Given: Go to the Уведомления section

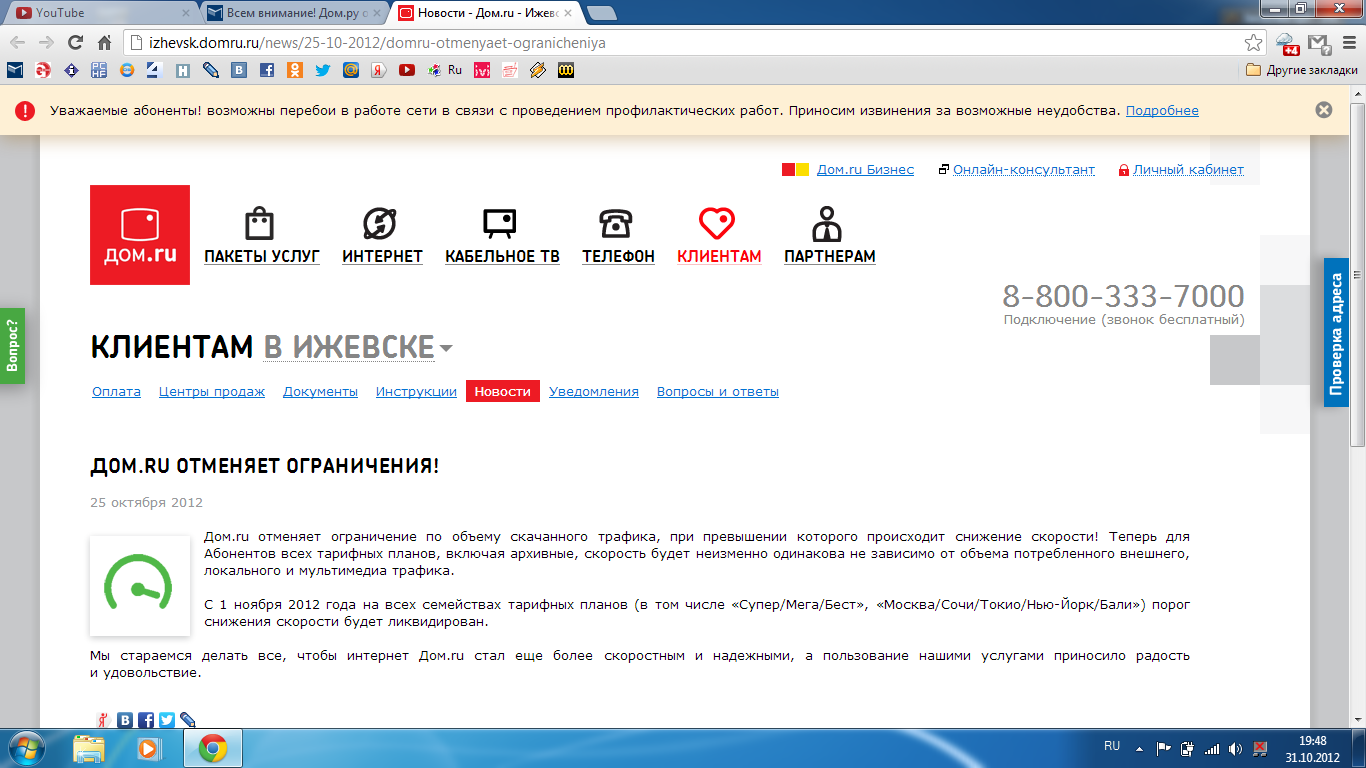Looking at the screenshot, I should tap(594, 392).
